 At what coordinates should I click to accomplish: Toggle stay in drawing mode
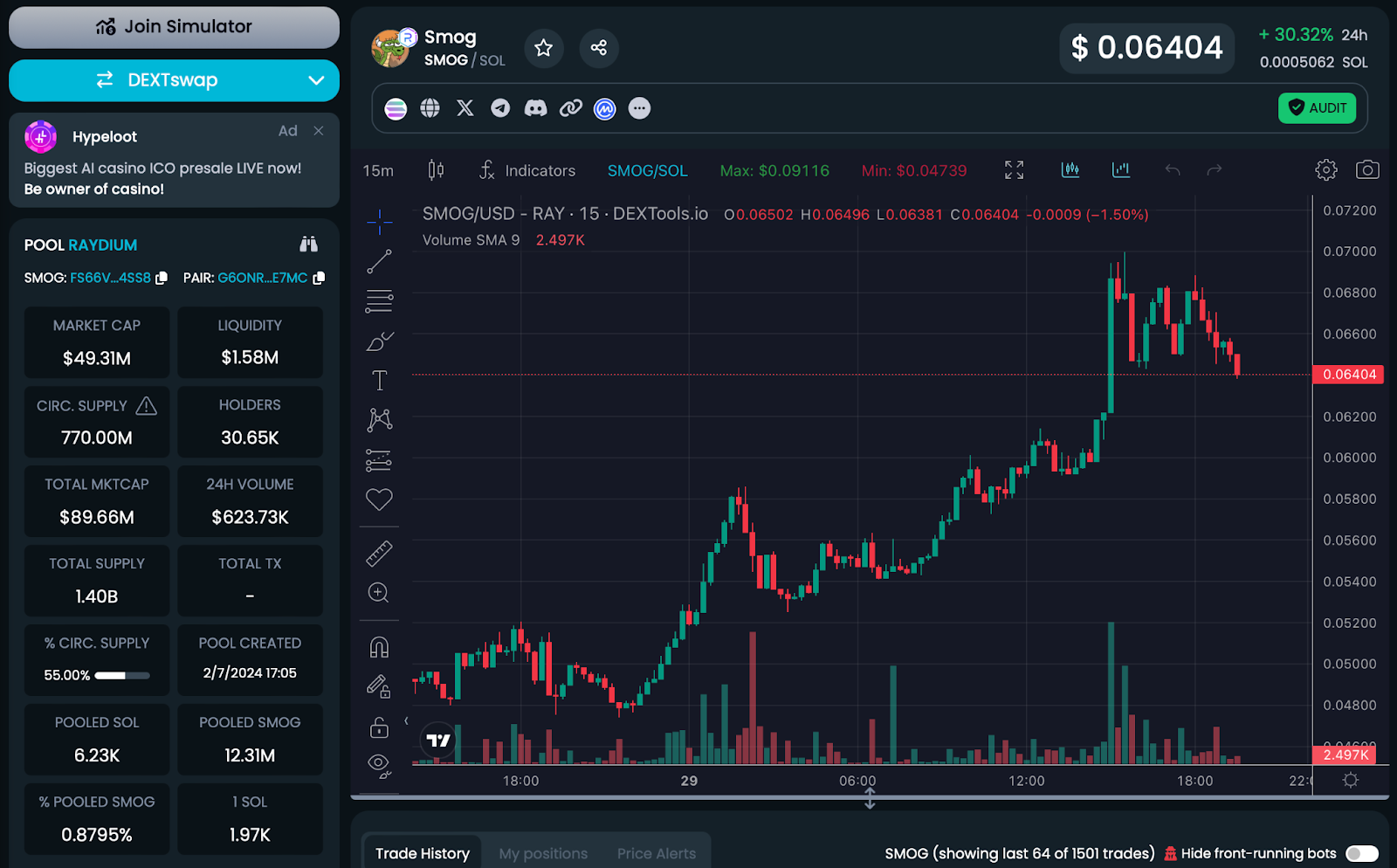[379, 687]
